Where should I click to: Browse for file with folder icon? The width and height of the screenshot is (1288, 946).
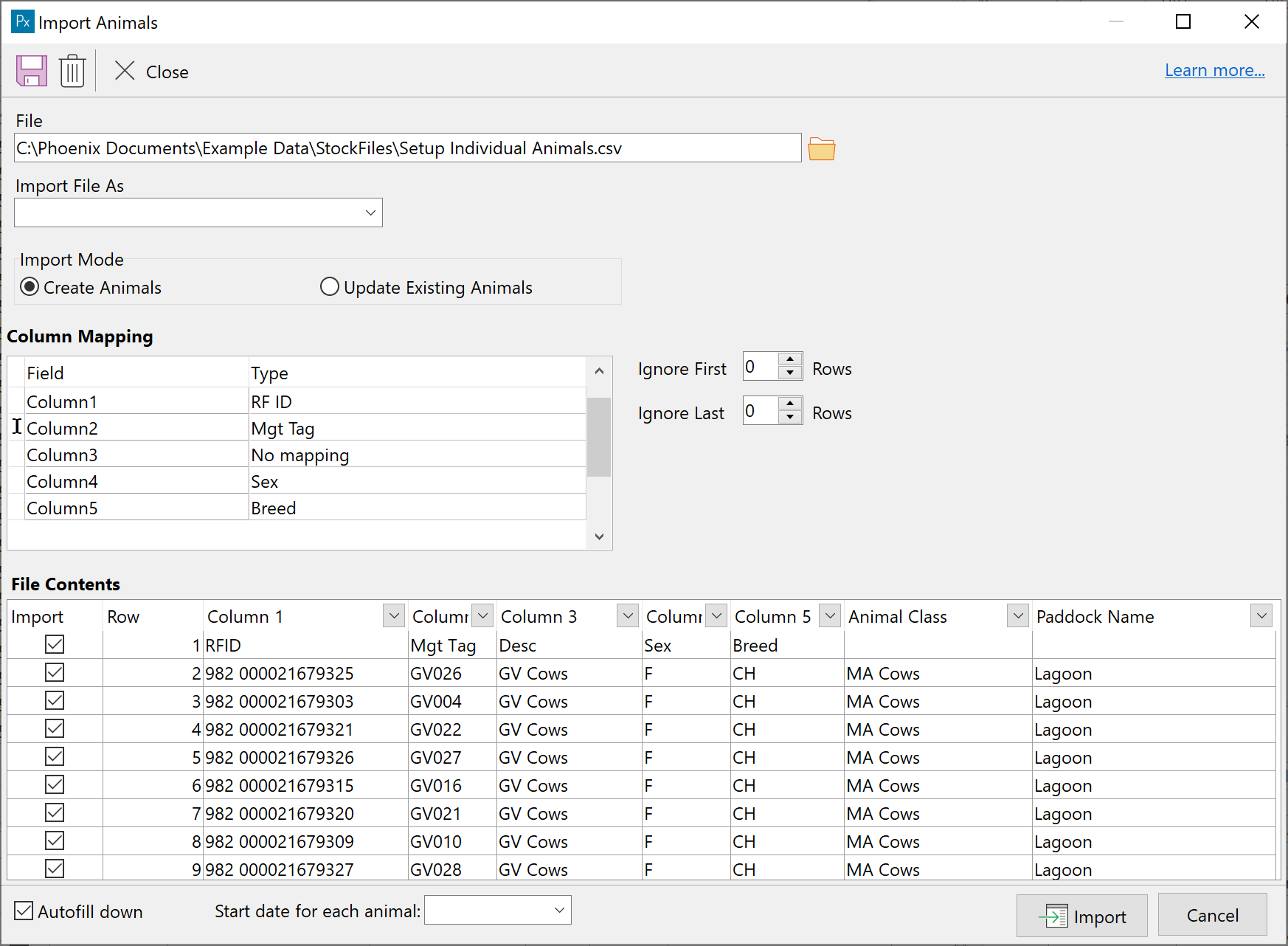click(821, 148)
